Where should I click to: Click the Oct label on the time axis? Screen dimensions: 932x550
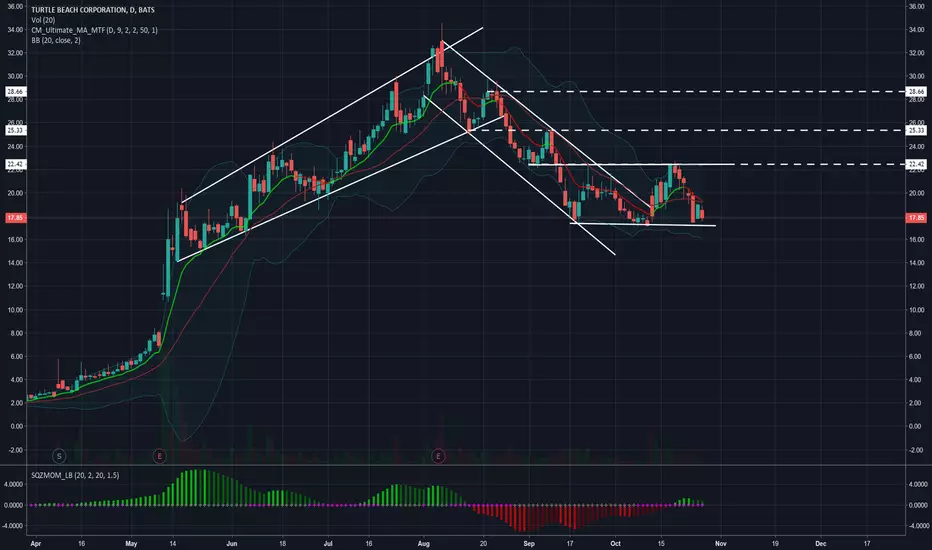pyautogui.click(x=616, y=543)
